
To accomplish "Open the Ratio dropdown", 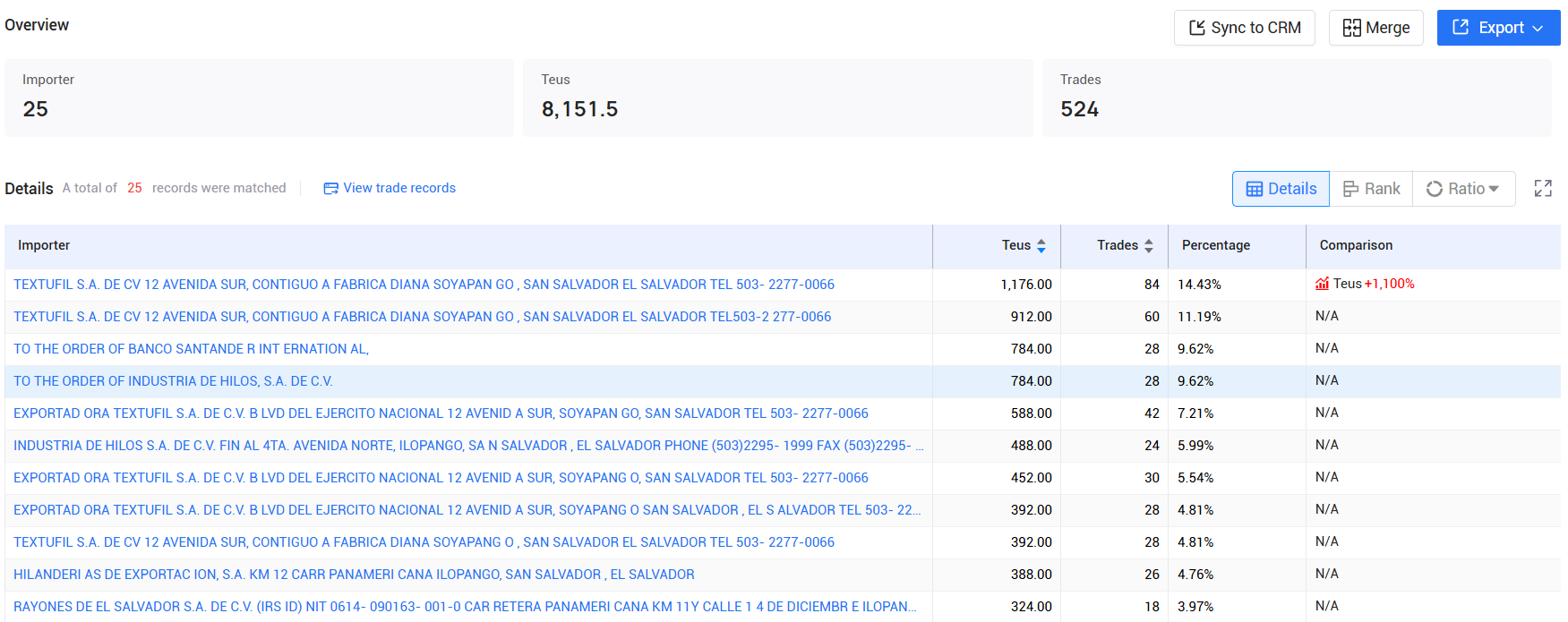I will (x=1463, y=189).
